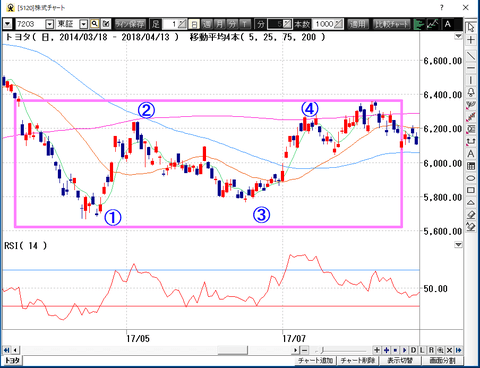
Task: Select the arrow pointer tool
Action: click(x=471, y=27)
